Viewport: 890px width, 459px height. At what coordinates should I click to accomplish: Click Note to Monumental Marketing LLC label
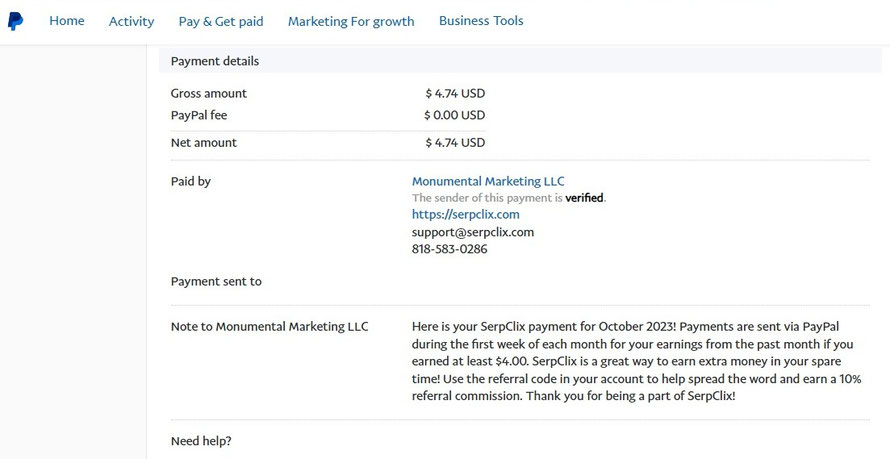pos(269,327)
